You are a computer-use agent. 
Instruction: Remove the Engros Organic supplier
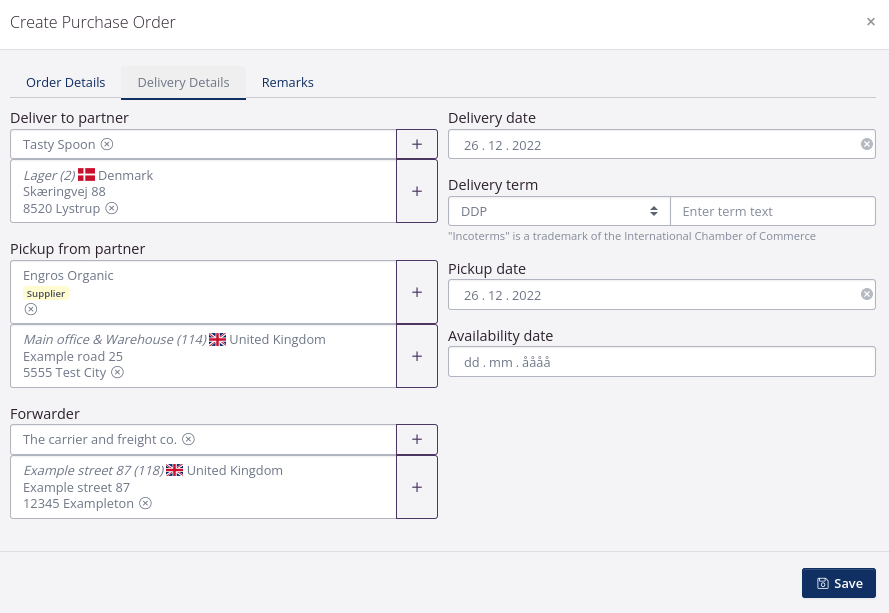click(31, 309)
